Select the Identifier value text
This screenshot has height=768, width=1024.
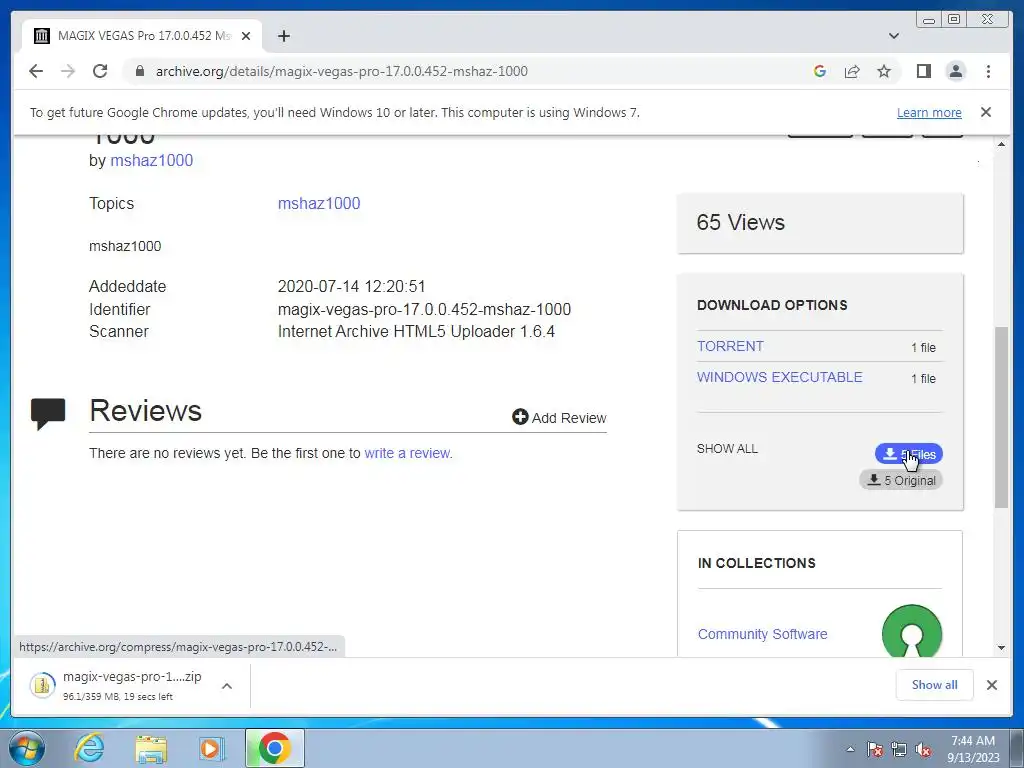coord(424,309)
